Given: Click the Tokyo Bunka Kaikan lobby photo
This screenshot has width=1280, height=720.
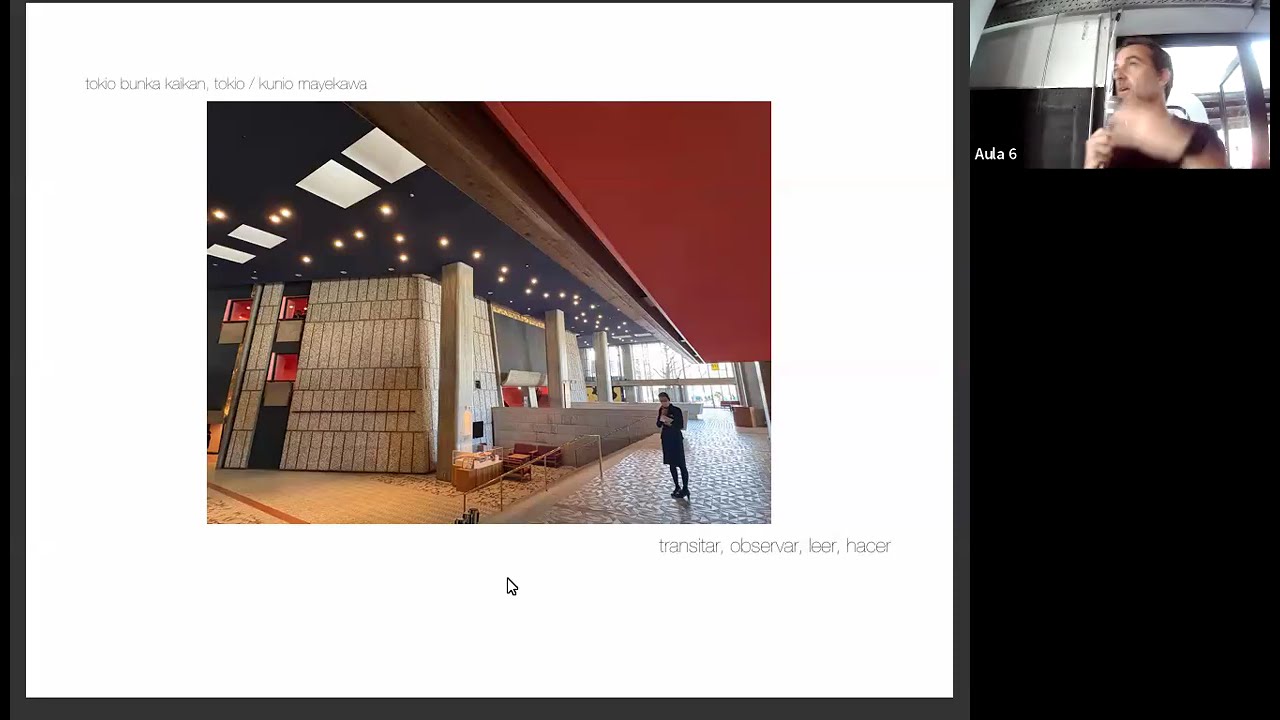Looking at the screenshot, I should [x=489, y=312].
